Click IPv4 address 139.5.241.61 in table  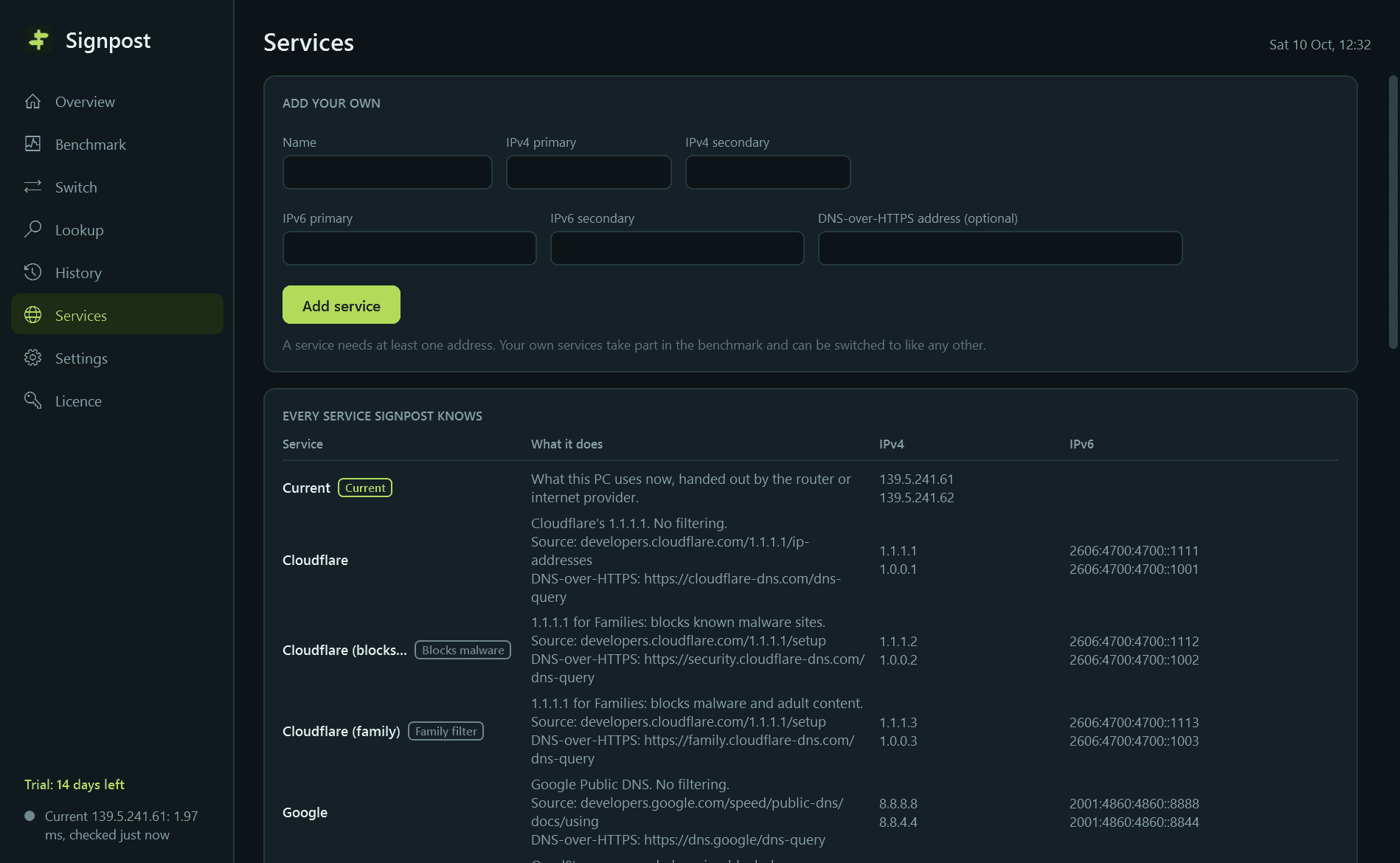pos(916,479)
